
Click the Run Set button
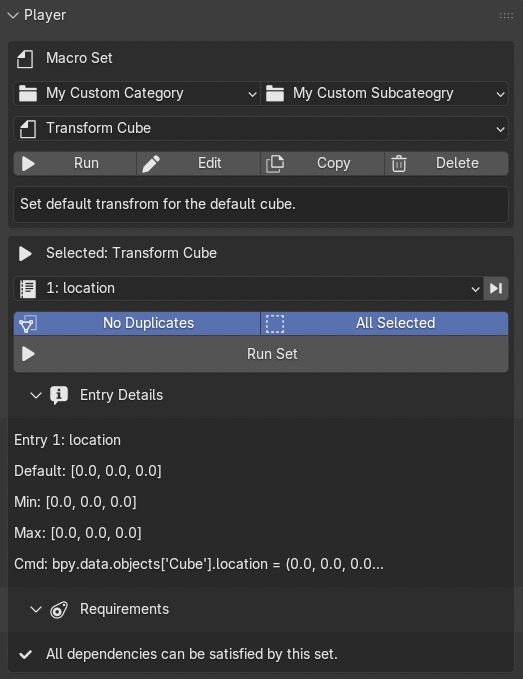click(x=261, y=354)
